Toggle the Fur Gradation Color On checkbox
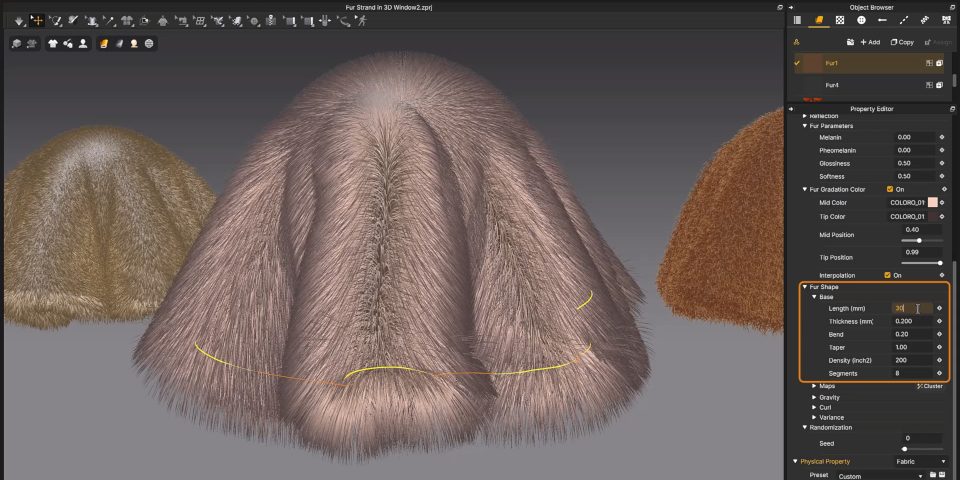Image resolution: width=960 pixels, height=480 pixels. [x=890, y=189]
